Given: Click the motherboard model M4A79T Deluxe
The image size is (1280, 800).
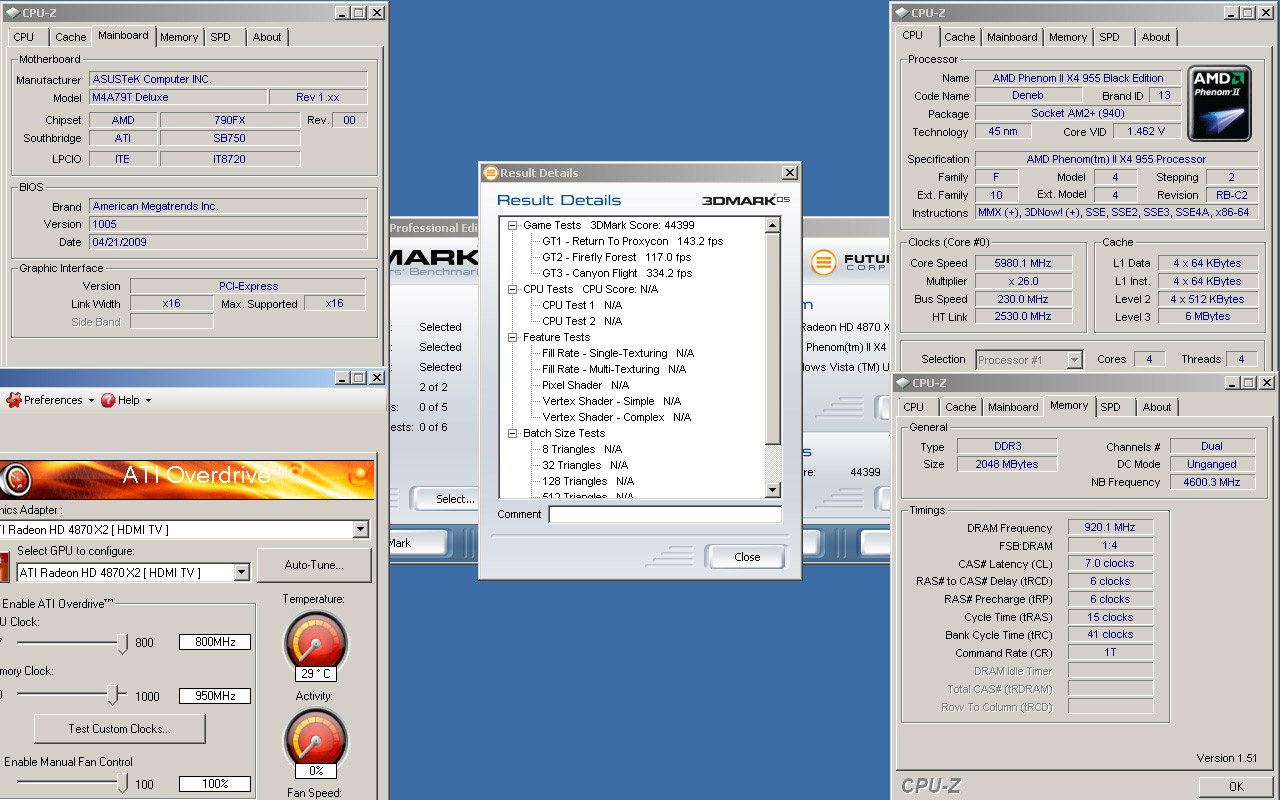Looking at the screenshot, I should click(178, 97).
